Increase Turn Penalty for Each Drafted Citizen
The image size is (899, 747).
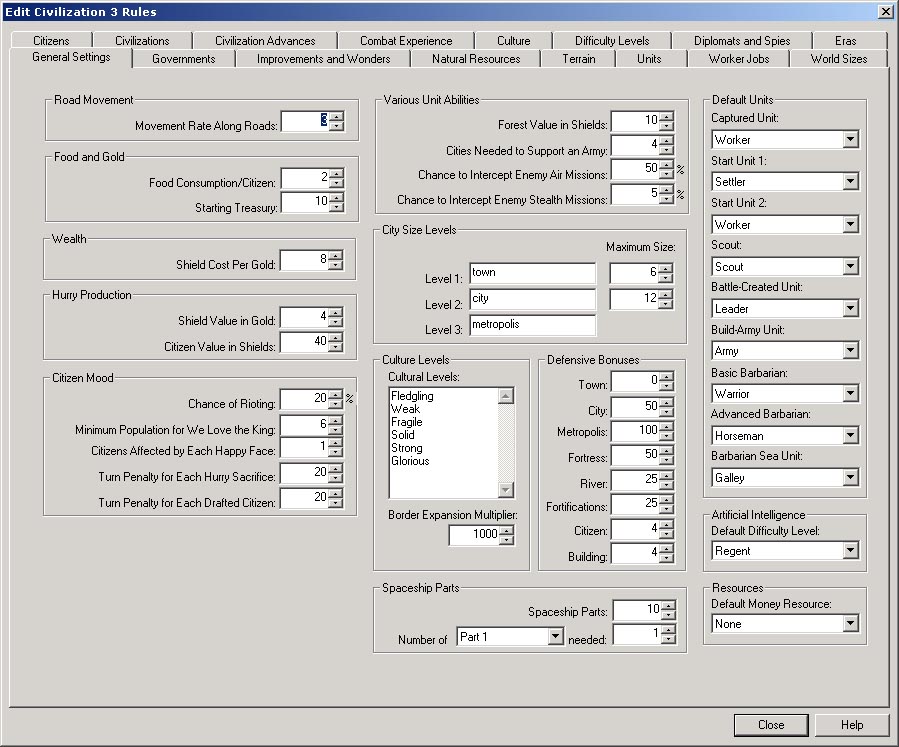pyautogui.click(x=335, y=492)
